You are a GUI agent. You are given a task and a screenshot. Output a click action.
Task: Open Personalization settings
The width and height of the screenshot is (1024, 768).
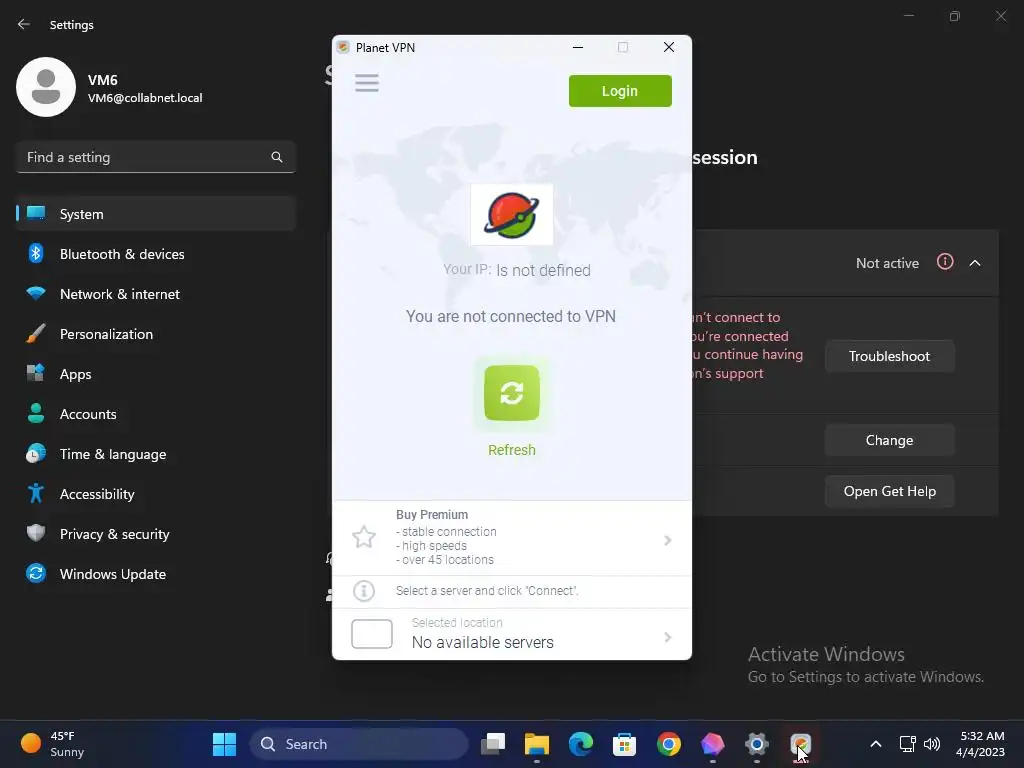tap(155, 334)
